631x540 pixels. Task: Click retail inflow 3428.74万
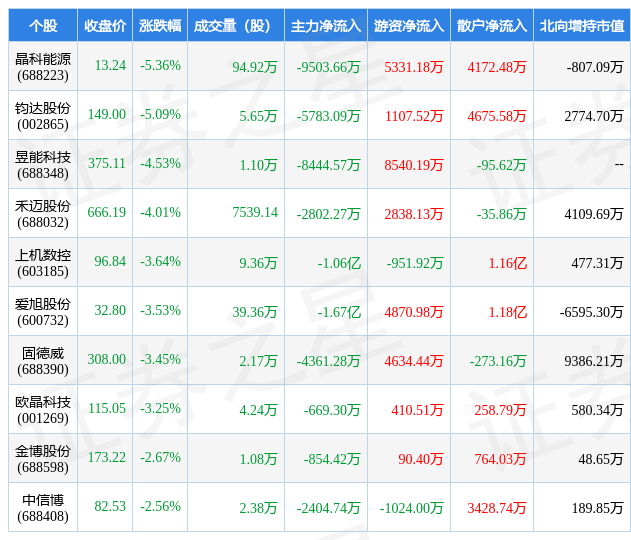pyautogui.click(x=497, y=509)
